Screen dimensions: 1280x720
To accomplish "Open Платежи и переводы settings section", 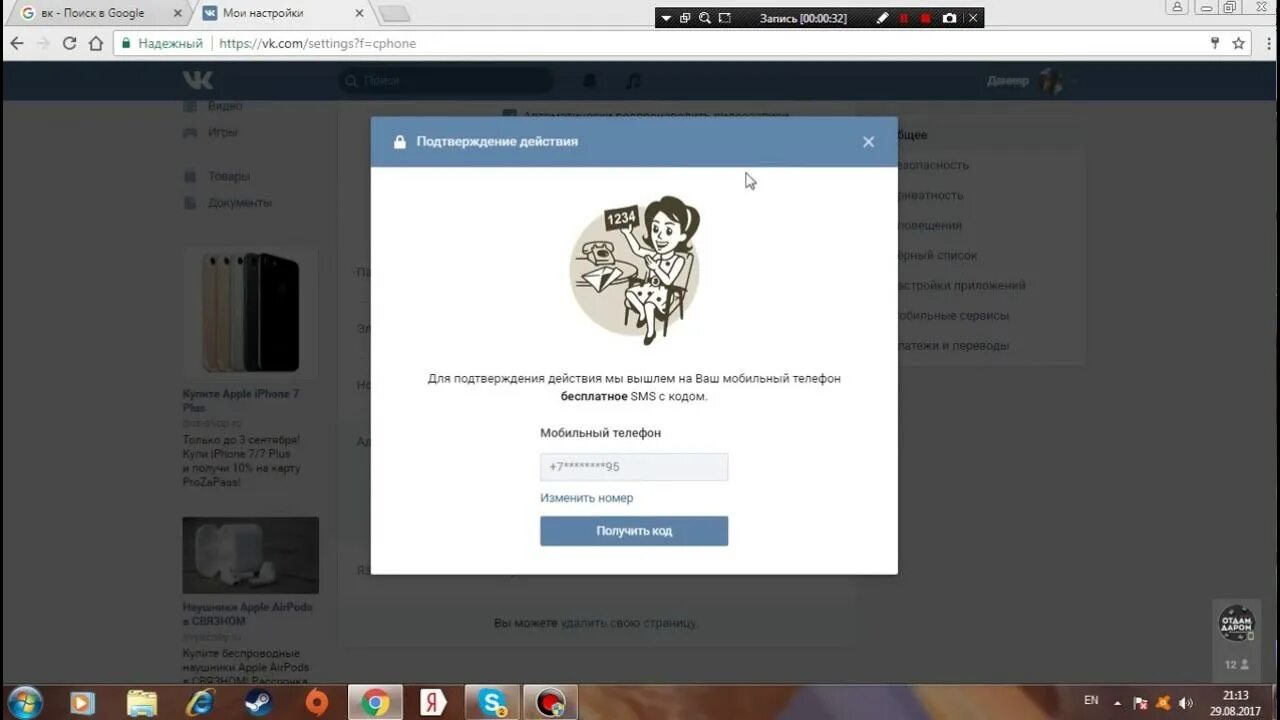I will point(952,345).
